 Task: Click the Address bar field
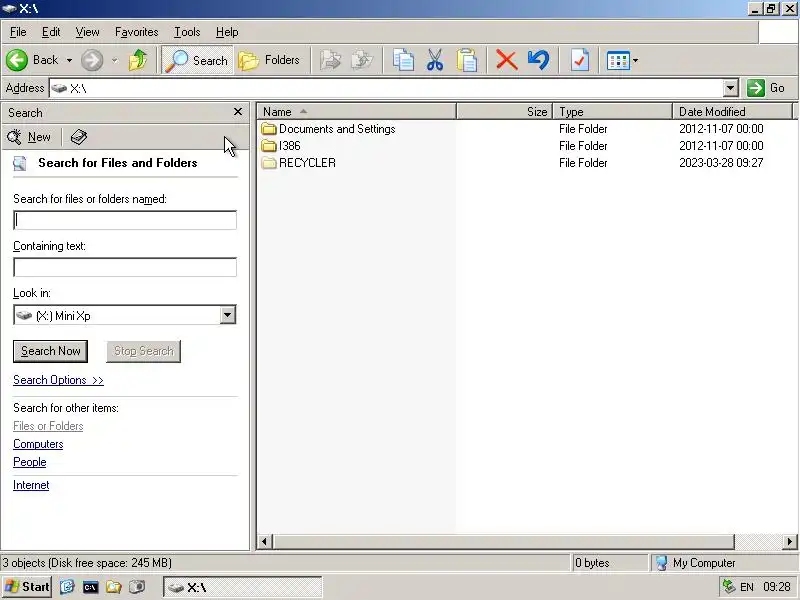(387, 88)
